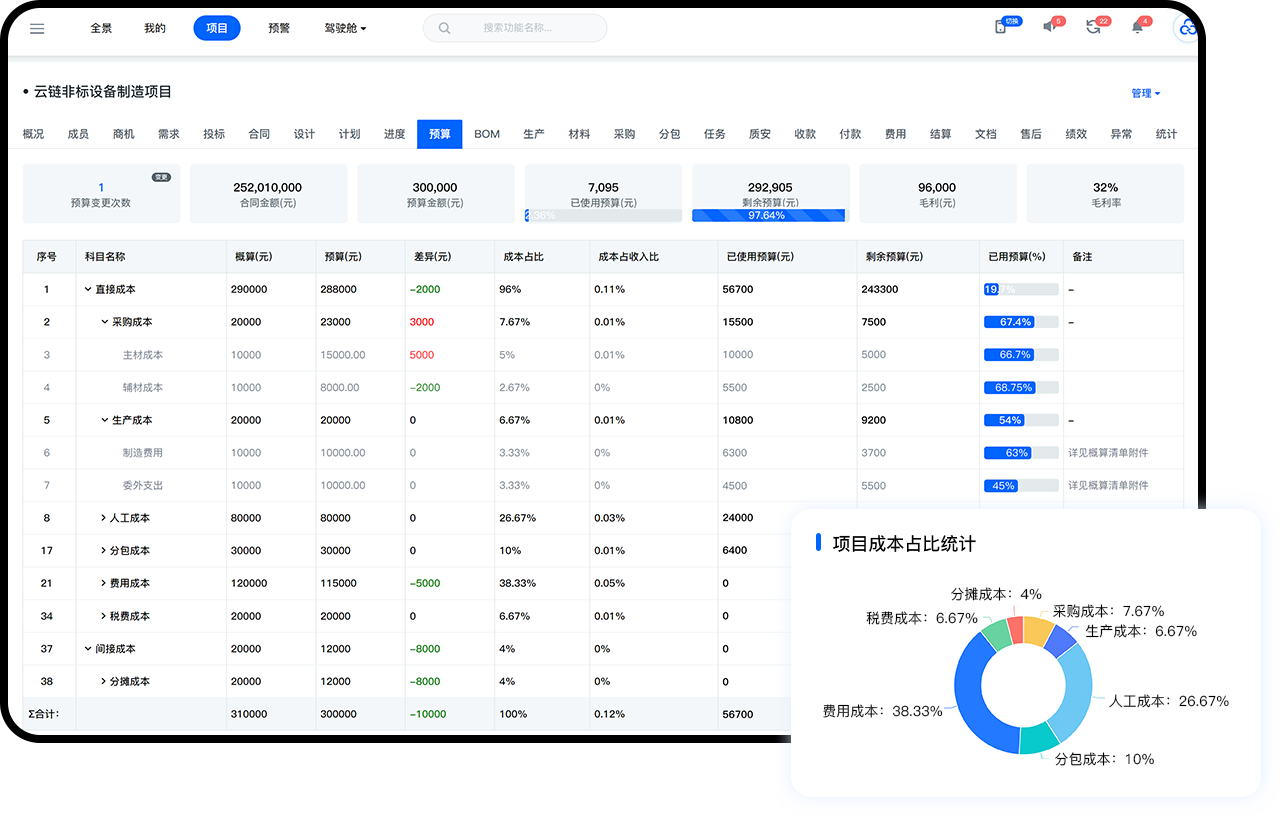Image resolution: width=1280 pixels, height=818 pixels.
Task: Open the 管理 dropdown
Action: click(x=1145, y=93)
